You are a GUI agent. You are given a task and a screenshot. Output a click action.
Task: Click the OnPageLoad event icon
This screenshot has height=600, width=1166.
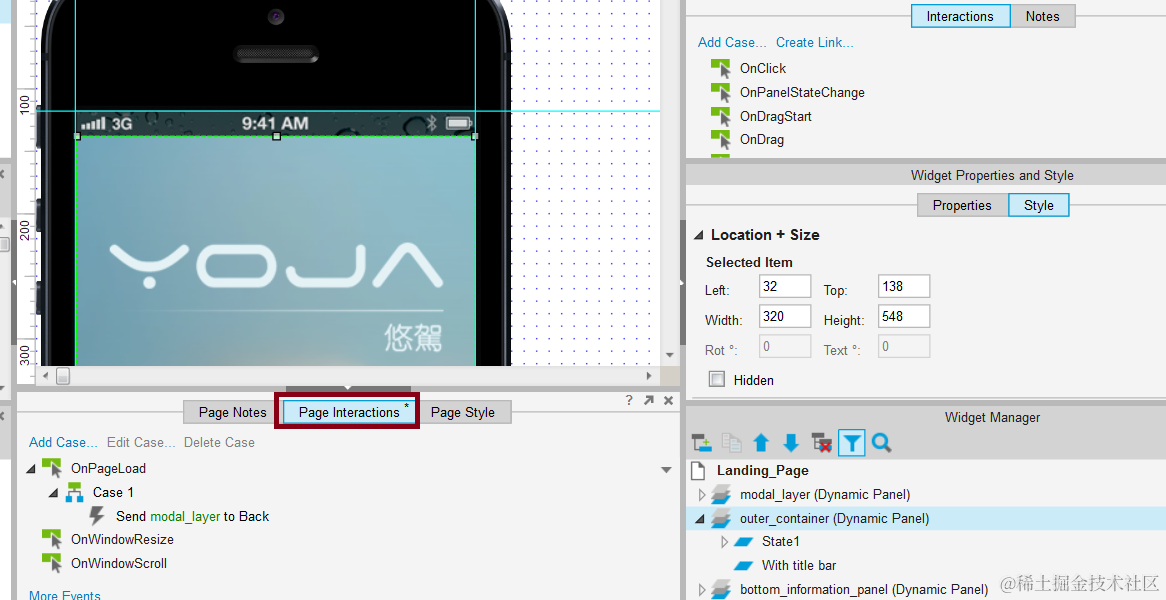pos(51,468)
